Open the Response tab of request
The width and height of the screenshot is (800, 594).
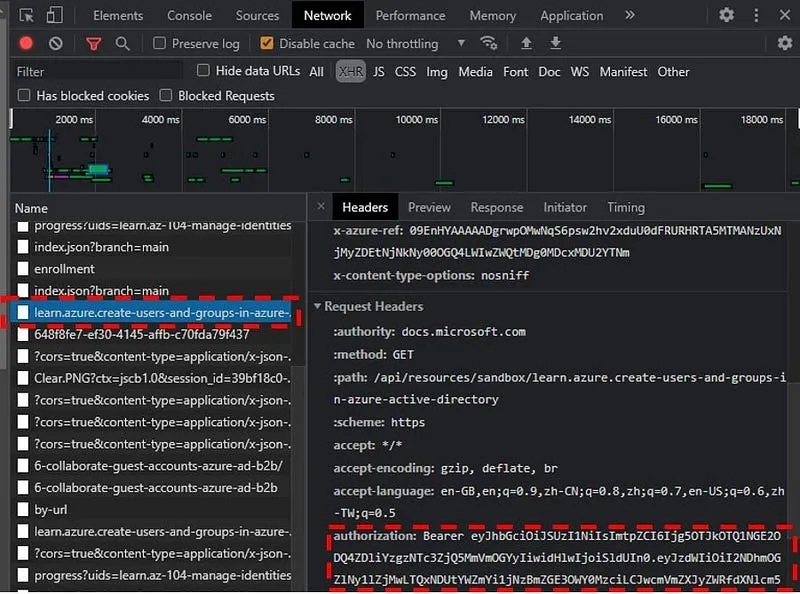point(496,207)
